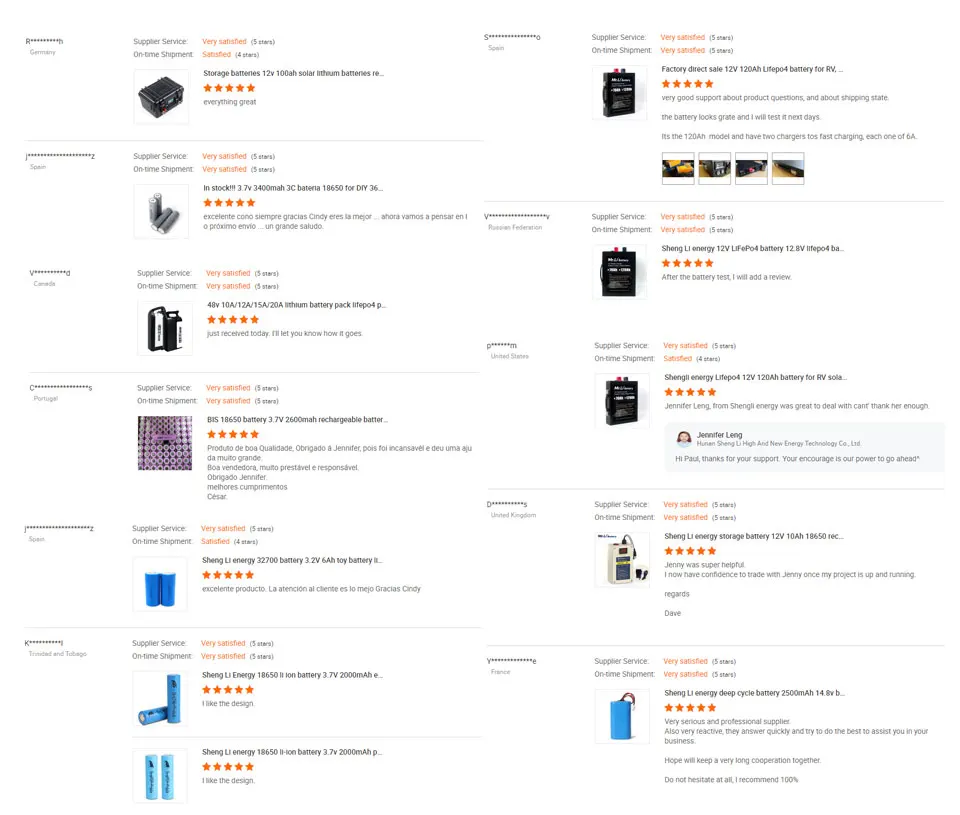Enlarge the last customer photo in Spain review
The width and height of the screenshot is (960, 815).
(788, 168)
